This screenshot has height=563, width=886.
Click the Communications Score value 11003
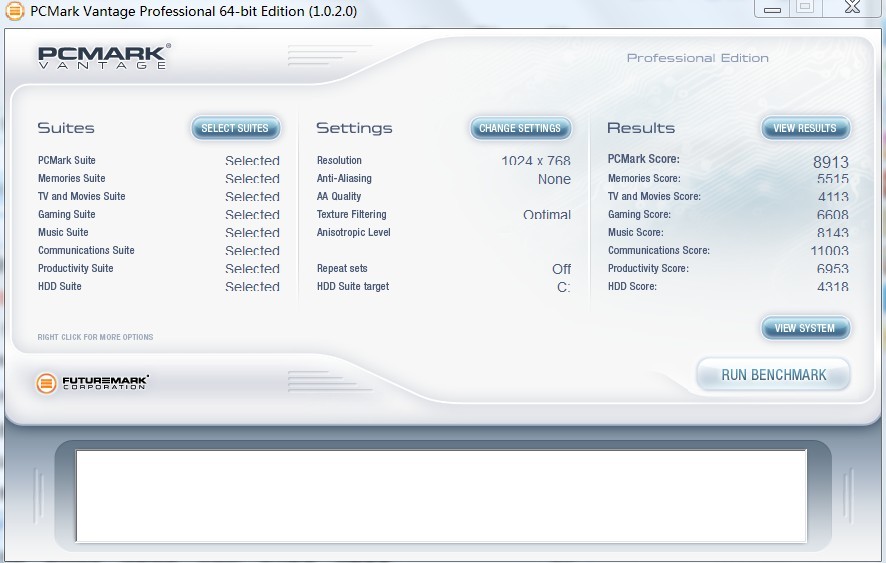click(829, 251)
